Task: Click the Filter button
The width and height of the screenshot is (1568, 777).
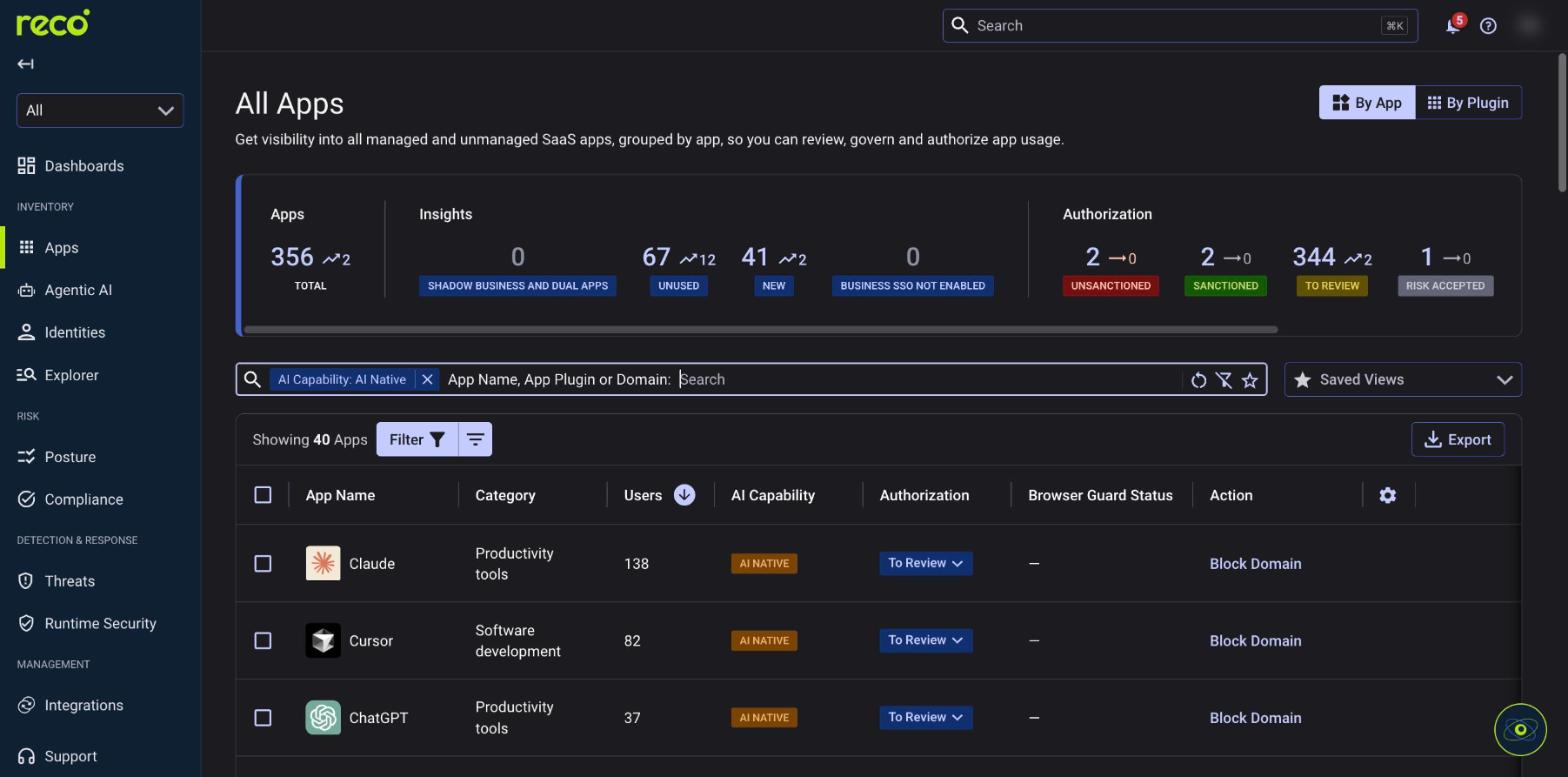Action: [x=417, y=440]
